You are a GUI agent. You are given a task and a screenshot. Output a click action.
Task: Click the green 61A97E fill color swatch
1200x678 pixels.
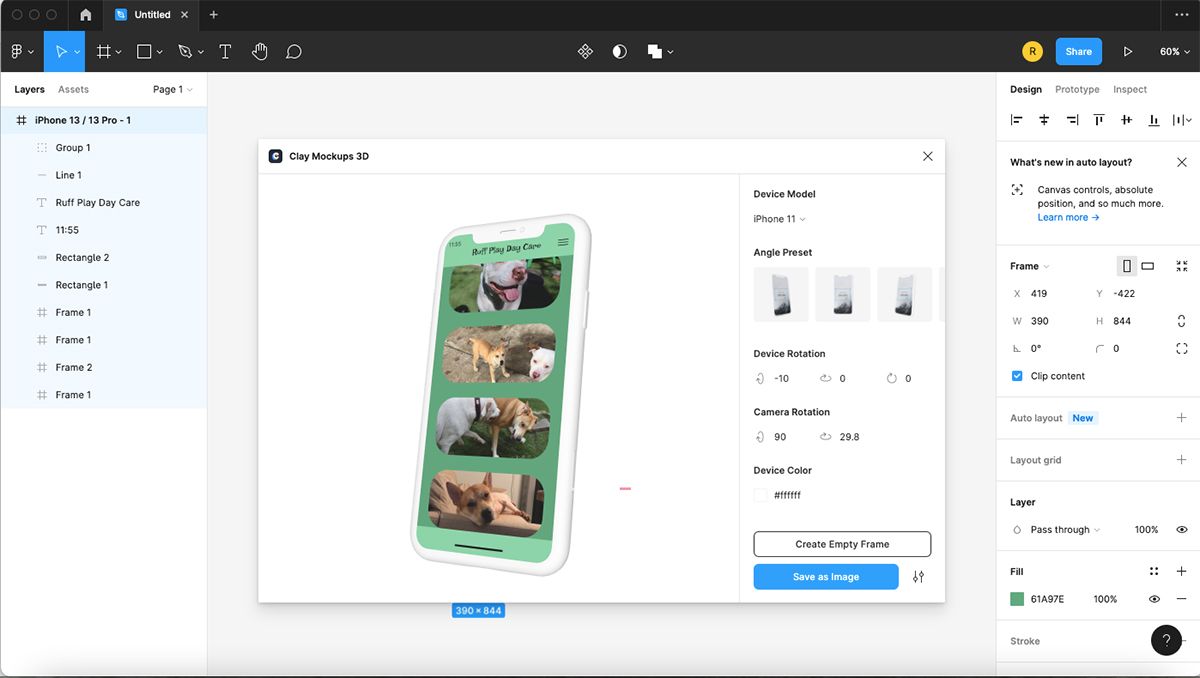coord(1016,598)
